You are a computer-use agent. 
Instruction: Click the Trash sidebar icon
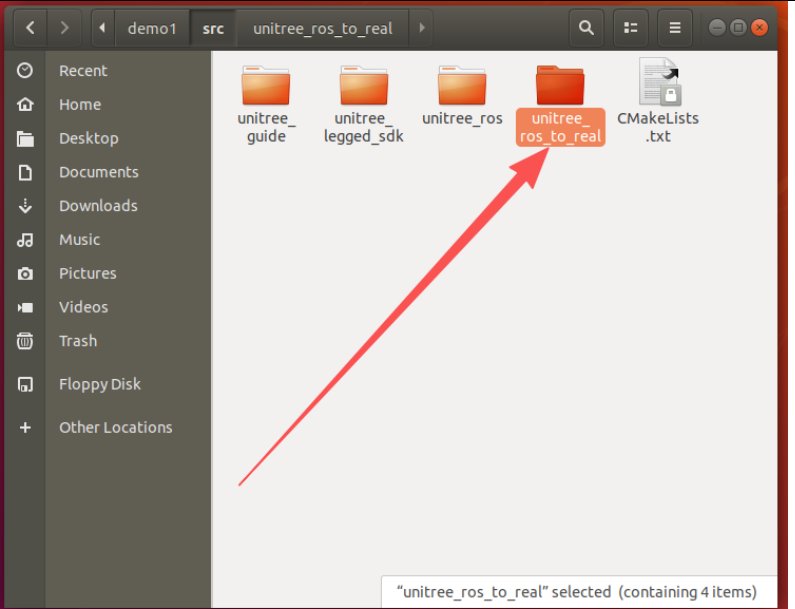26,341
